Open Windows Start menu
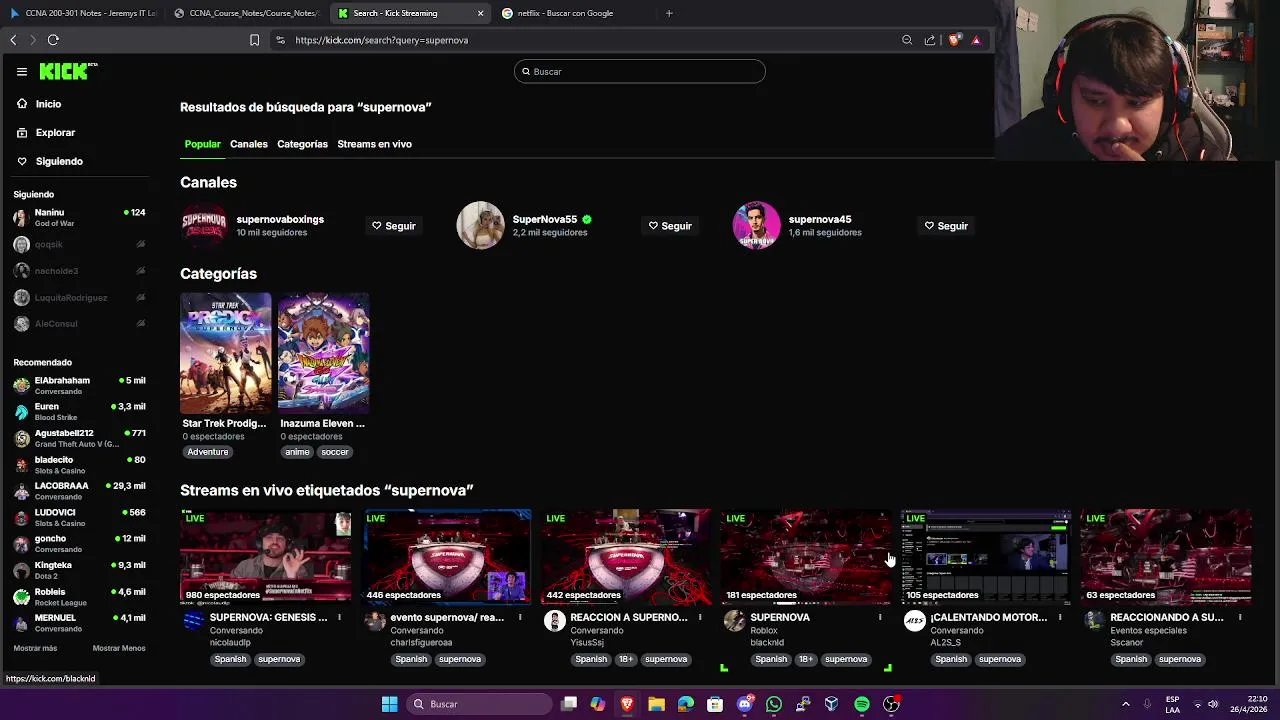The width and height of the screenshot is (1280, 720). point(390,704)
